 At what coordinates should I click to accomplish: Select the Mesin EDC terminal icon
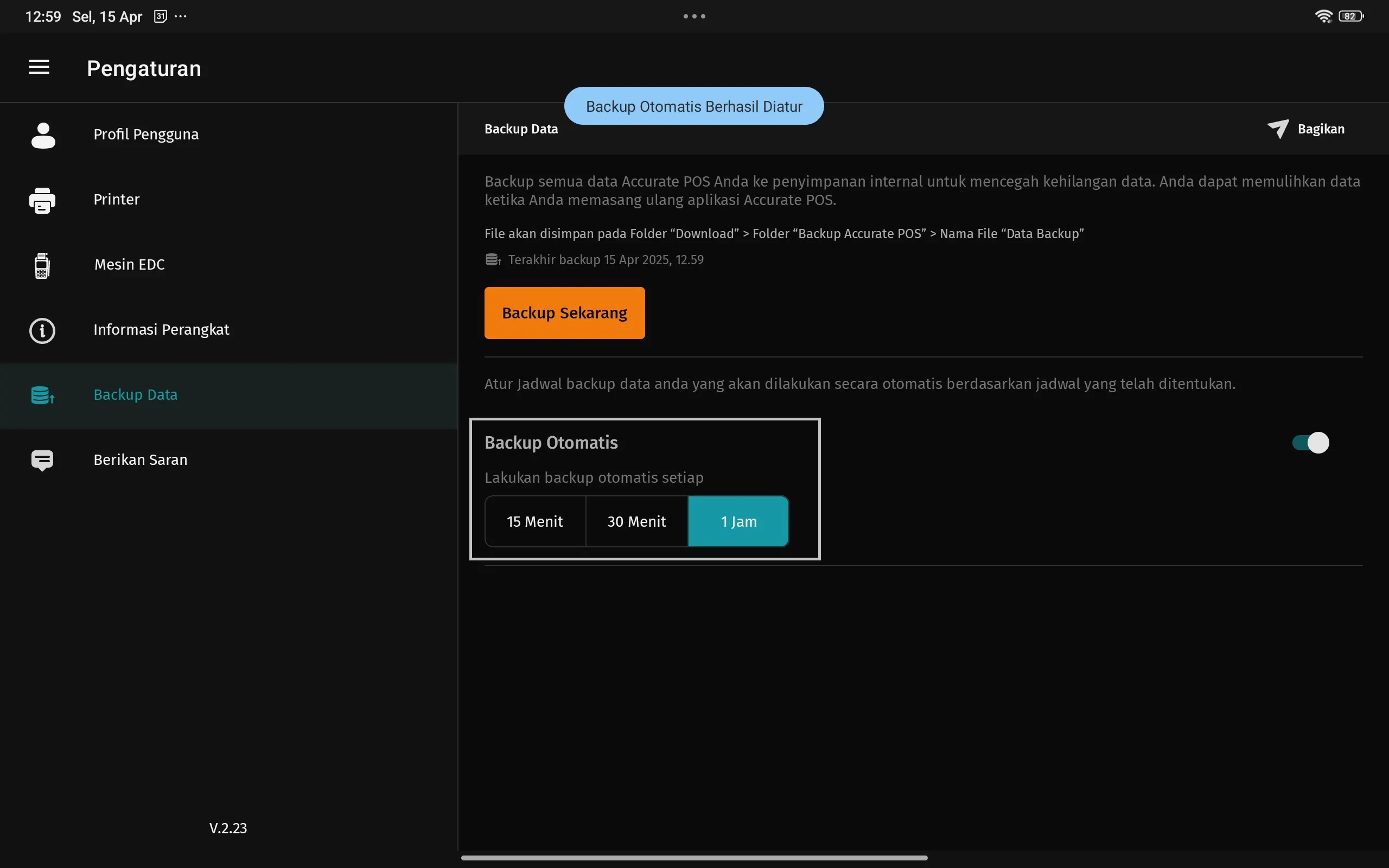[42, 265]
